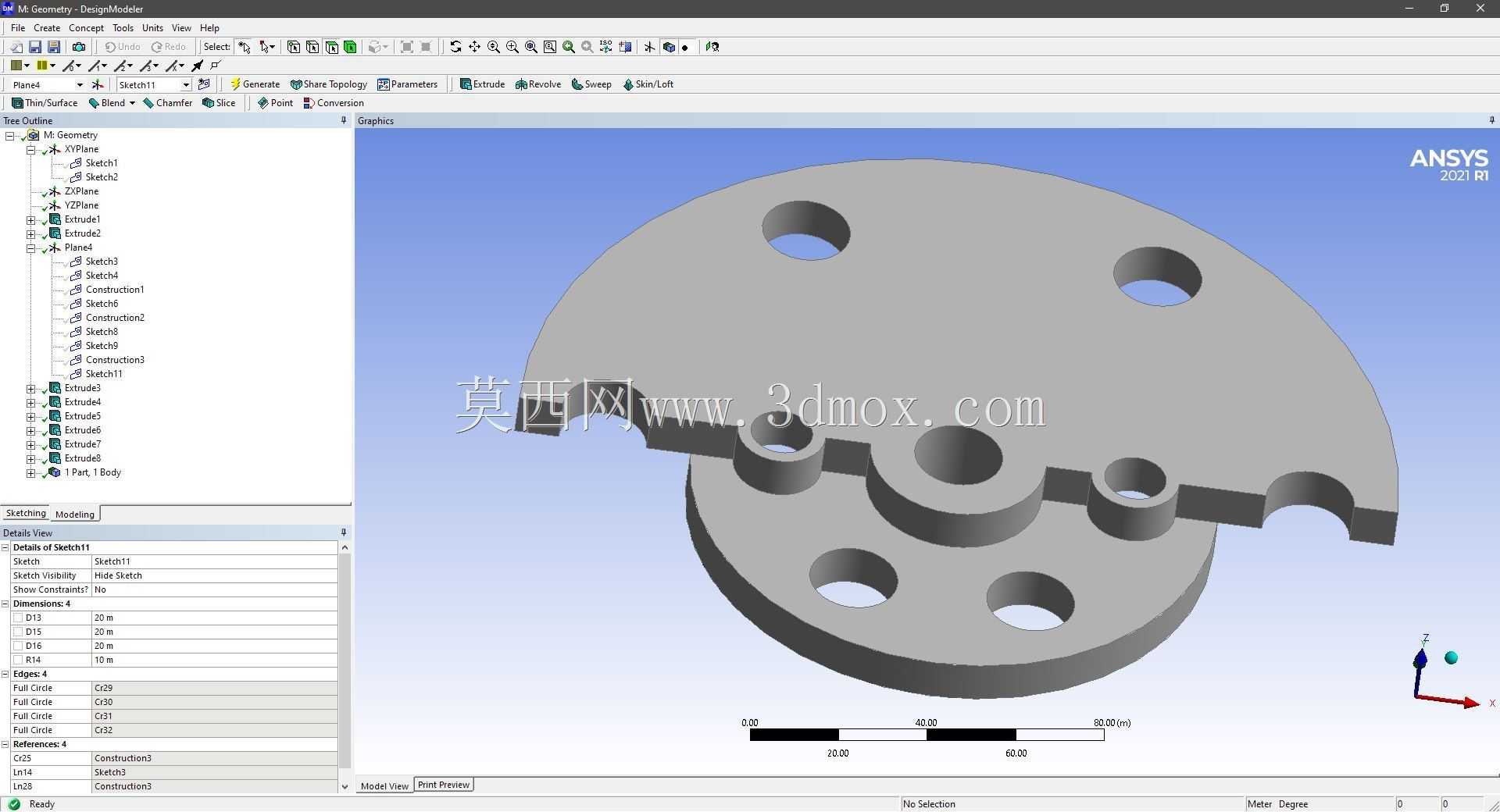
Task: Click the Zoom to Fit icon
Action: (531, 47)
